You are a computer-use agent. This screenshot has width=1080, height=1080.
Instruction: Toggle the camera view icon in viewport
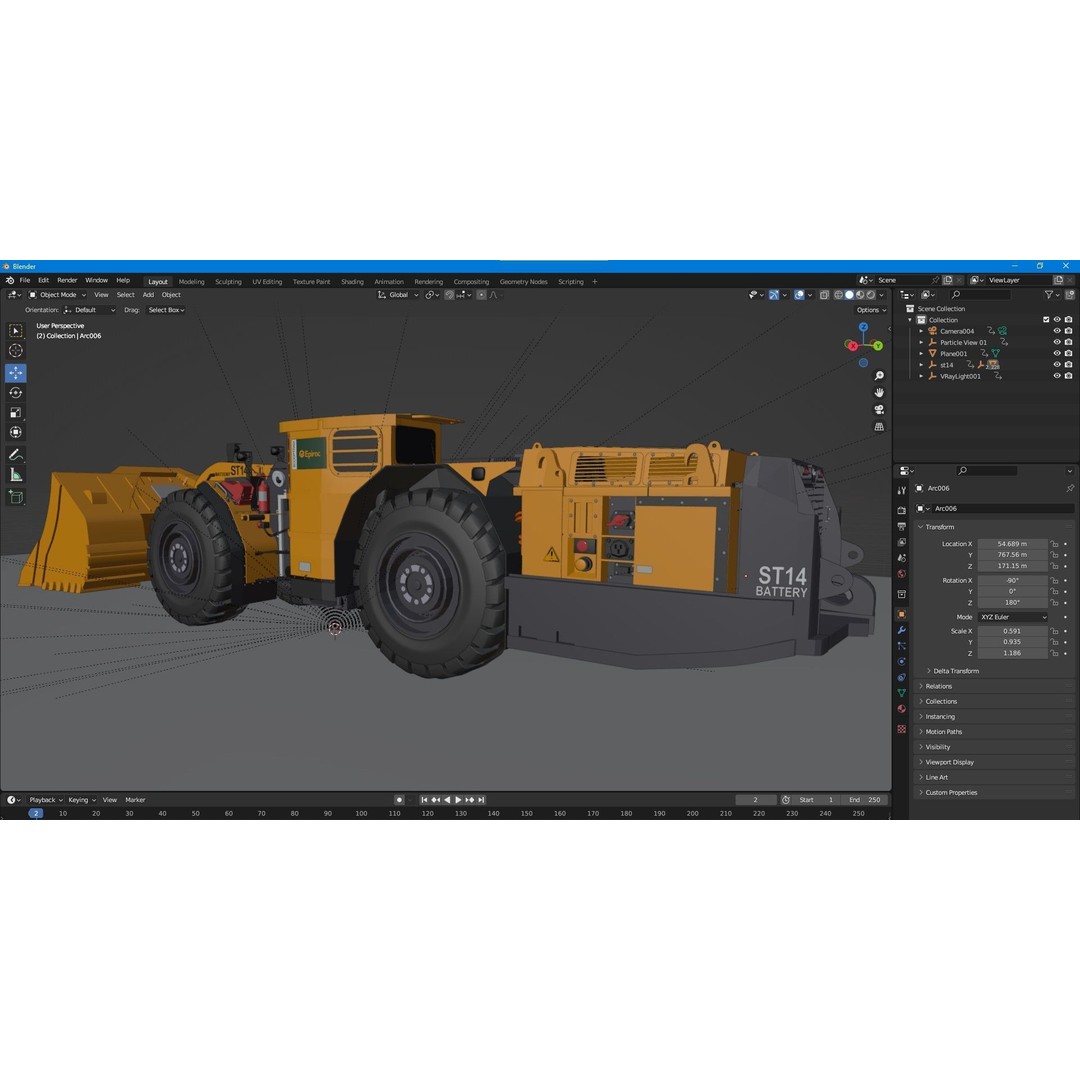[879, 410]
